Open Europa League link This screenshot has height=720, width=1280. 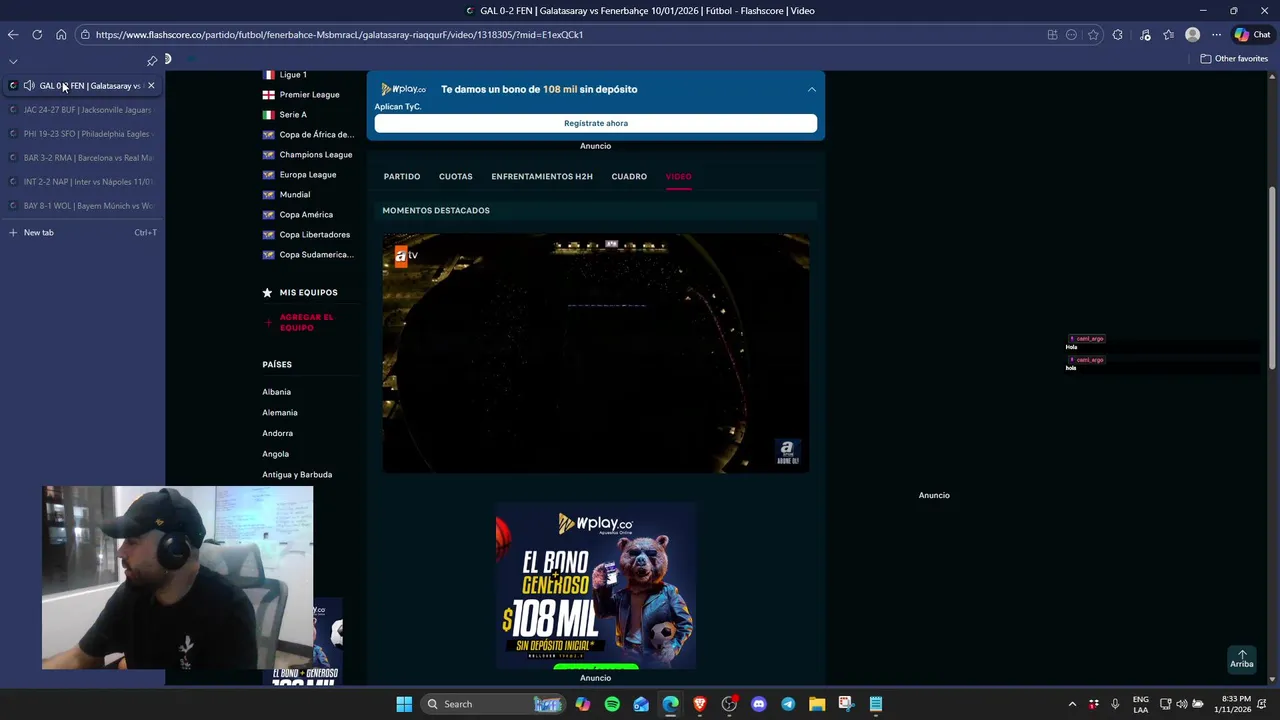coord(308,175)
